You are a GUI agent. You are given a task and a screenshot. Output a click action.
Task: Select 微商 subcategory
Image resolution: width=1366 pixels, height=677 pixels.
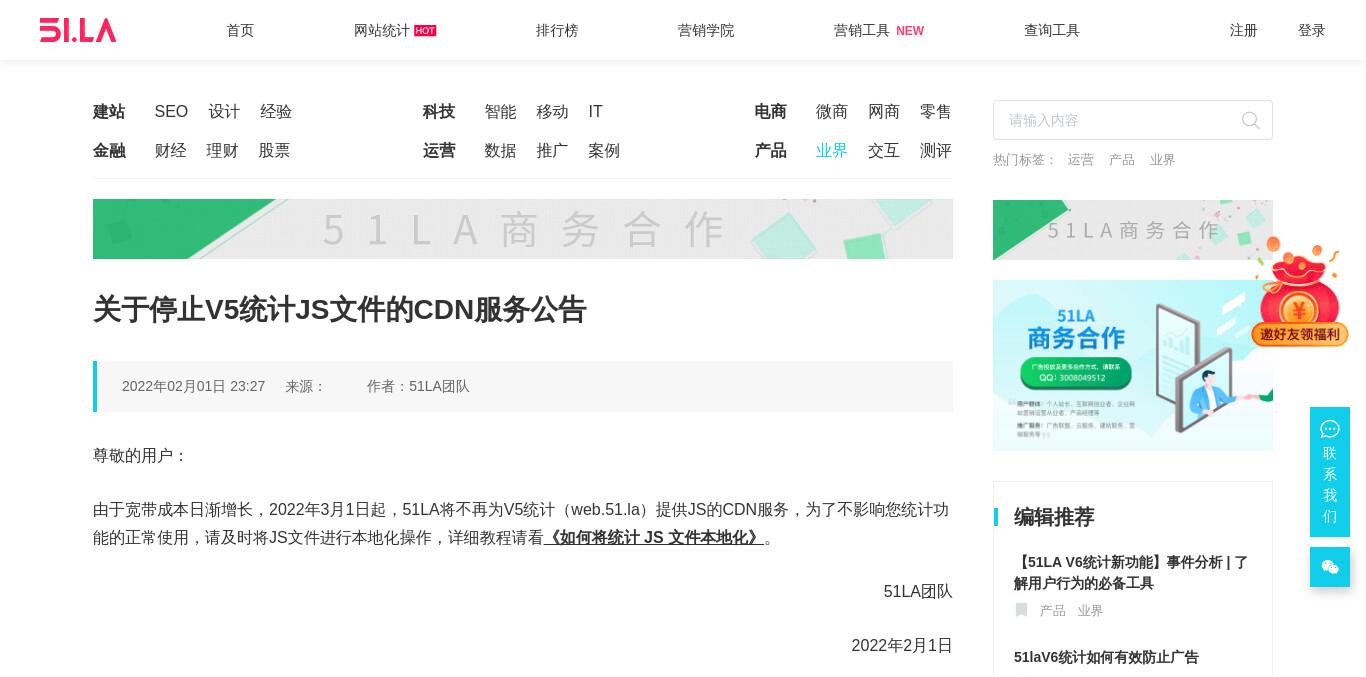832,112
